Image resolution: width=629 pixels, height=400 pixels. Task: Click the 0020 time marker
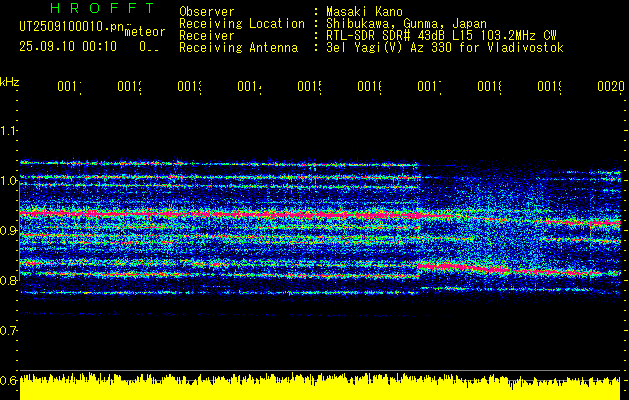pos(611,86)
